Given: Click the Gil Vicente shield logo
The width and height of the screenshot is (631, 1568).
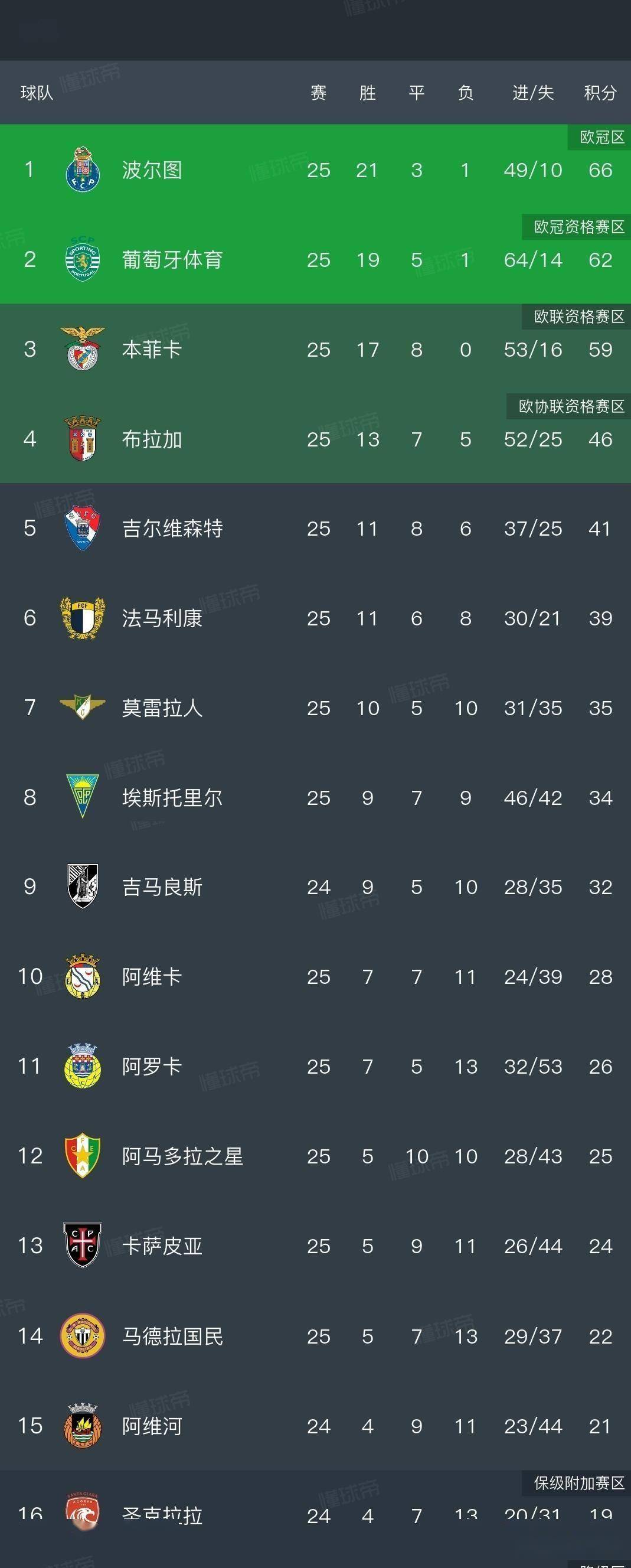Looking at the screenshot, I should point(82,529).
